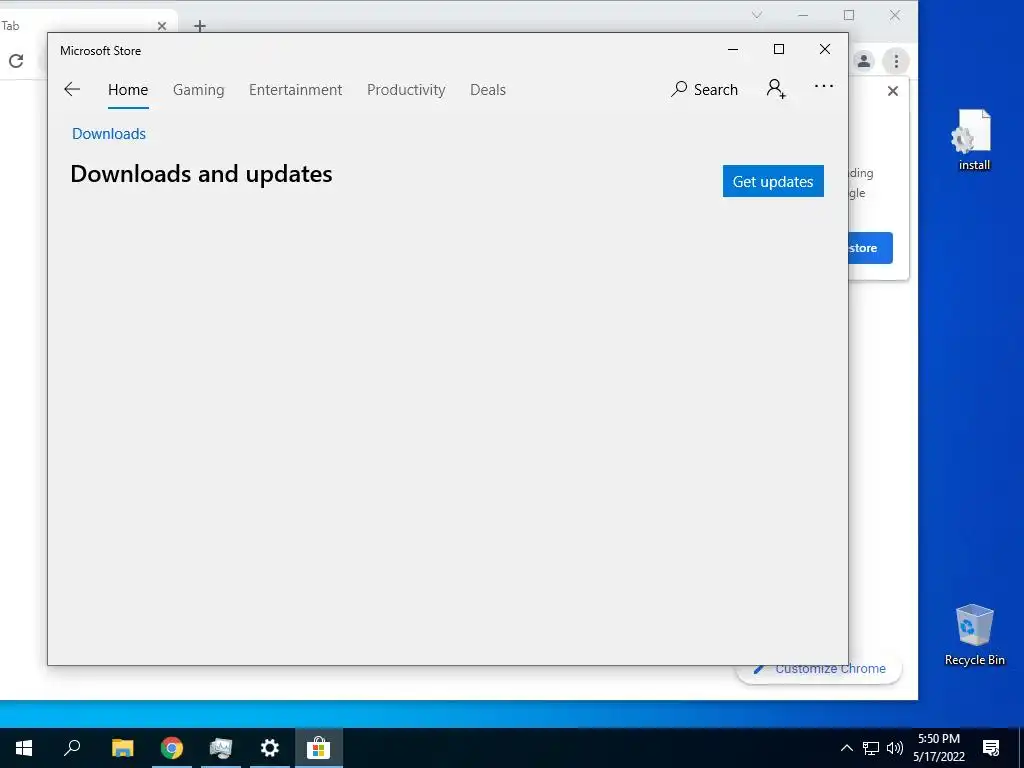
Task: Maximize the Microsoft Store window
Action: pos(779,49)
